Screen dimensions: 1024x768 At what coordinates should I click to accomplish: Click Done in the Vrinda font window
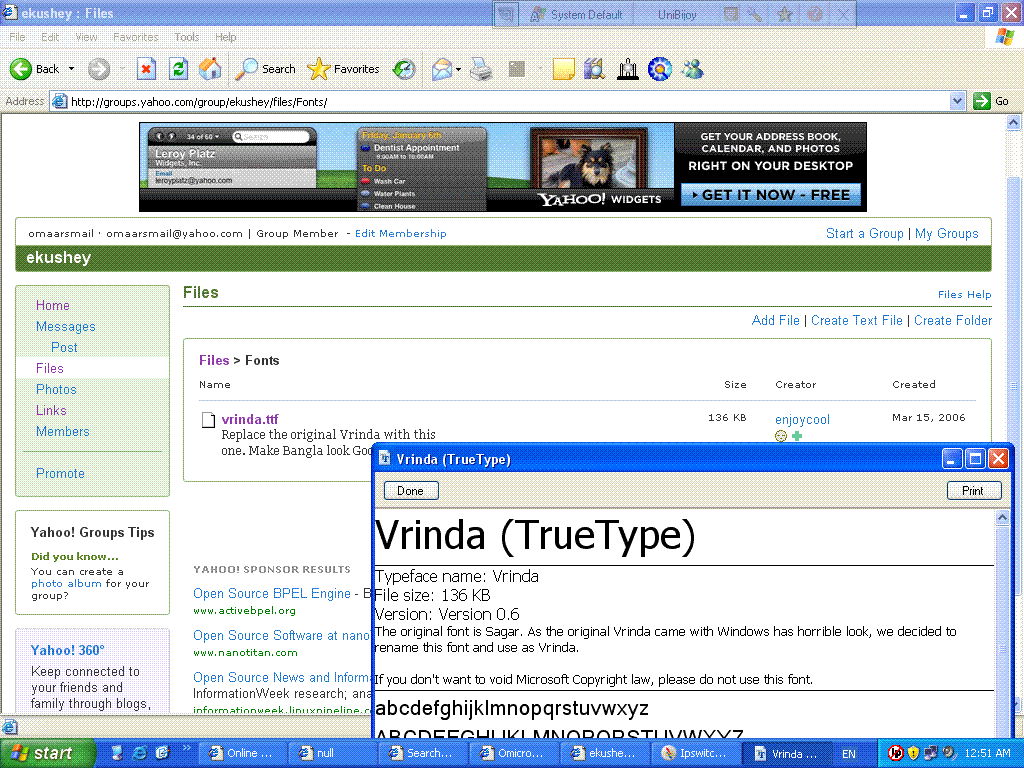(410, 490)
